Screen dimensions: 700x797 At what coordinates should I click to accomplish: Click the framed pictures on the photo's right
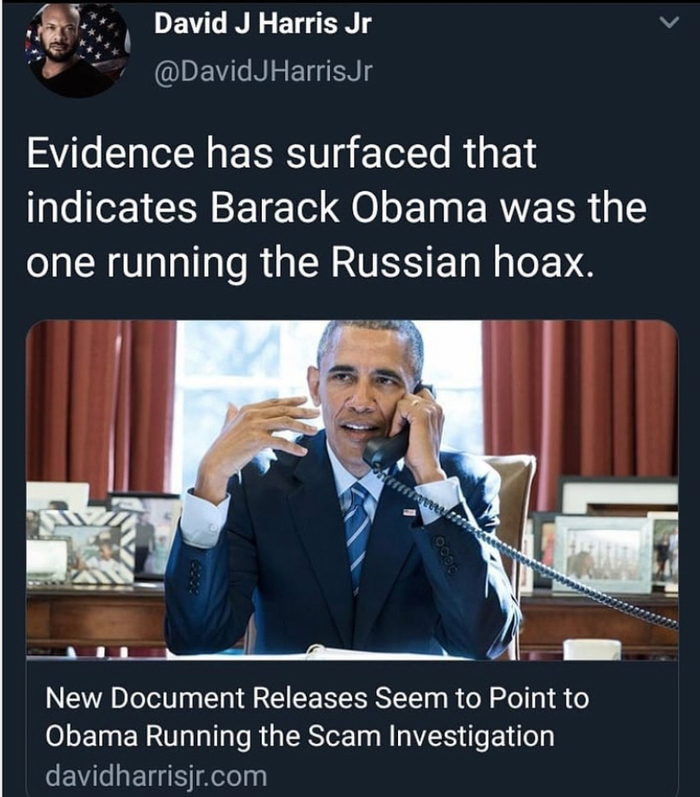click(605, 545)
